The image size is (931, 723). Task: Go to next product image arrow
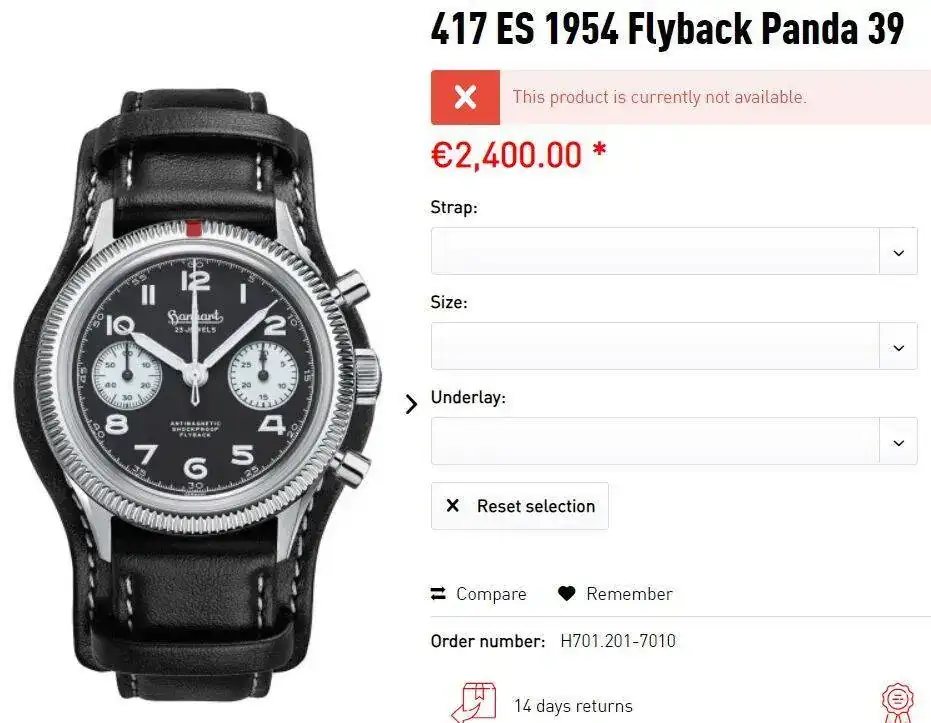[x=411, y=404]
